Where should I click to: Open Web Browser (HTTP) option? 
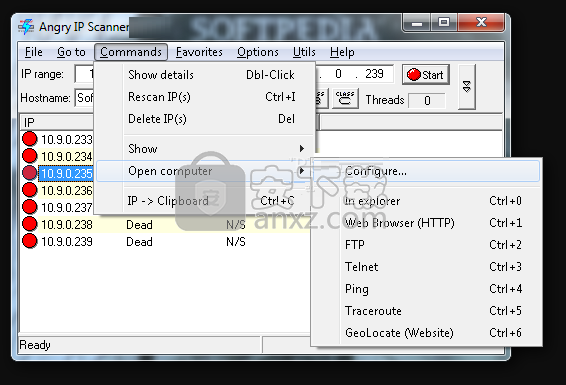click(x=426, y=223)
